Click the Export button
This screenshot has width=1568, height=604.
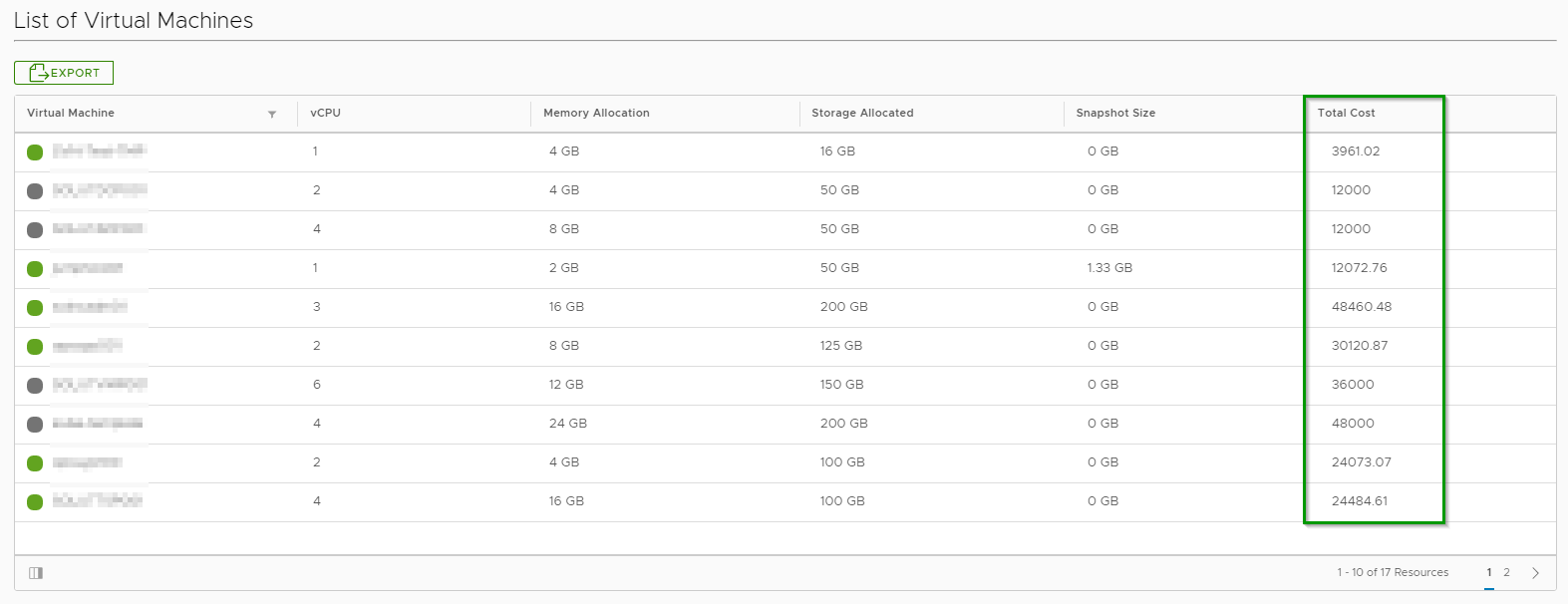[64, 73]
